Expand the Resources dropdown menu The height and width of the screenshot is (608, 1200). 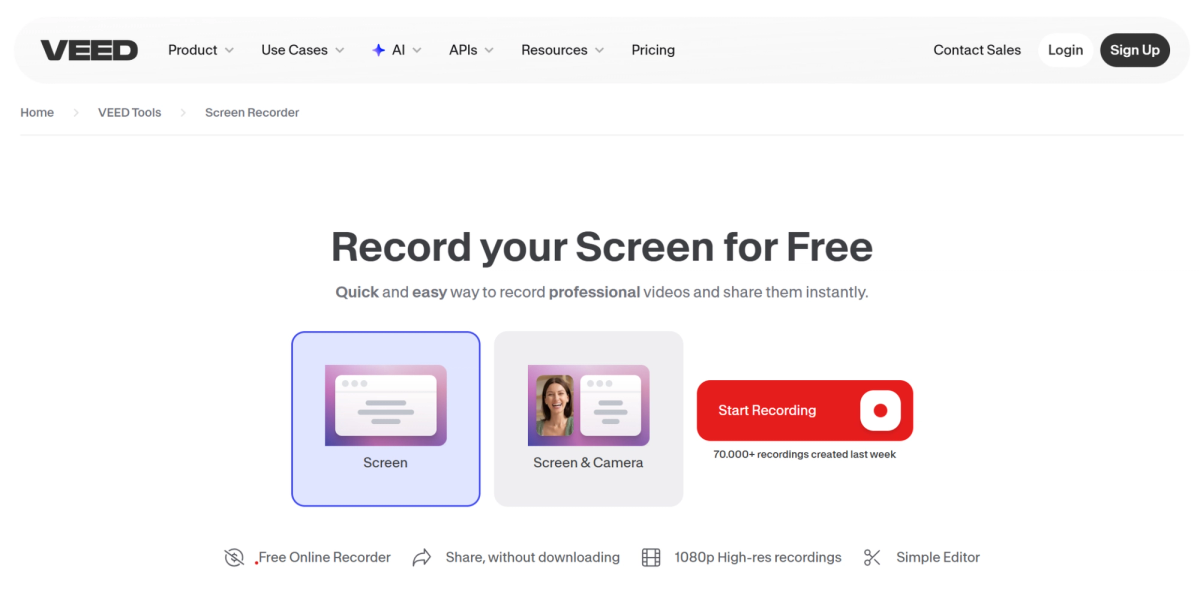coord(563,50)
